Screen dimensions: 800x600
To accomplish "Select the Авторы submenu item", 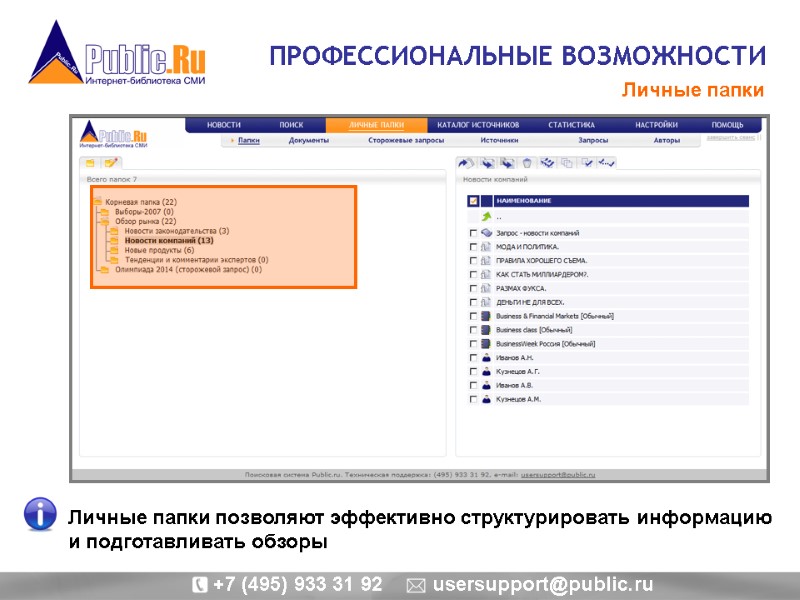I will (x=666, y=140).
